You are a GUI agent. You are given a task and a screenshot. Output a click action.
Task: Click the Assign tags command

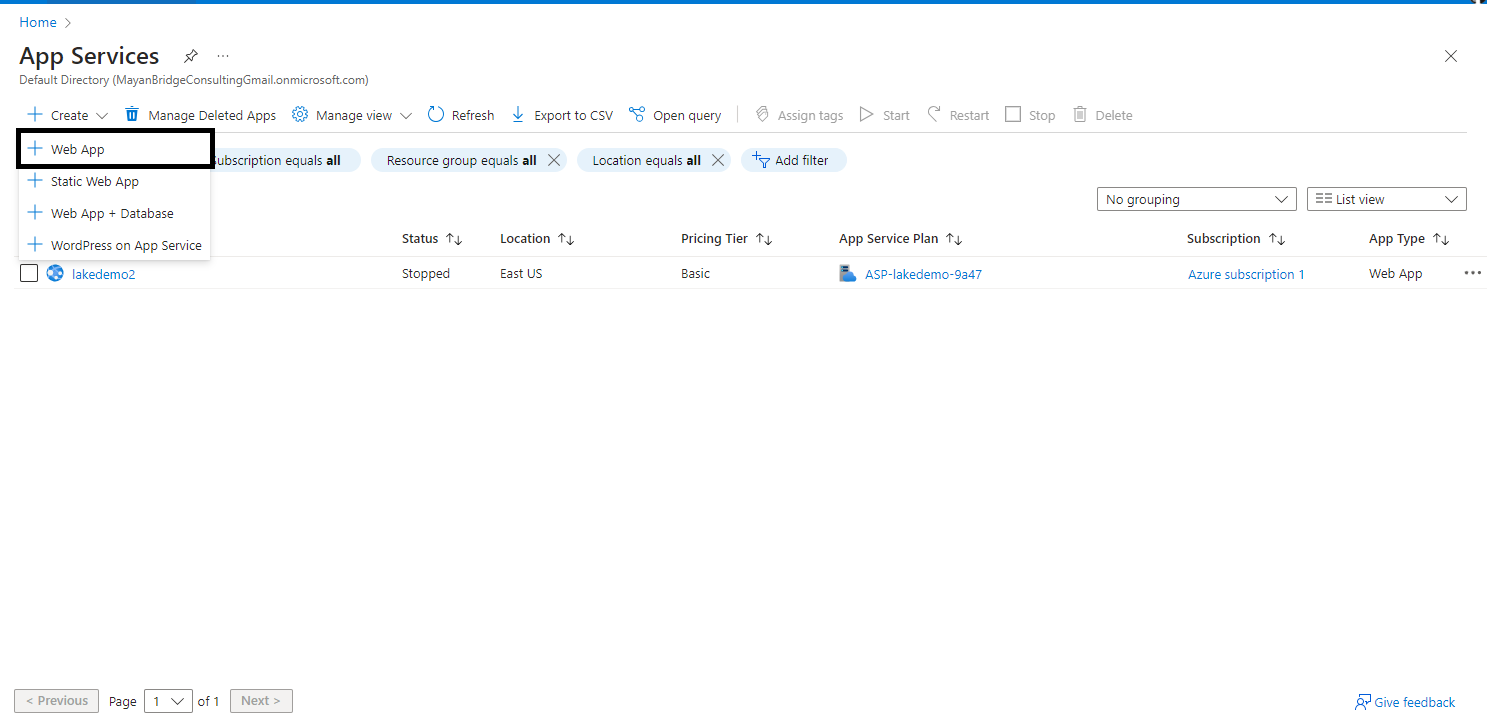[x=799, y=115]
